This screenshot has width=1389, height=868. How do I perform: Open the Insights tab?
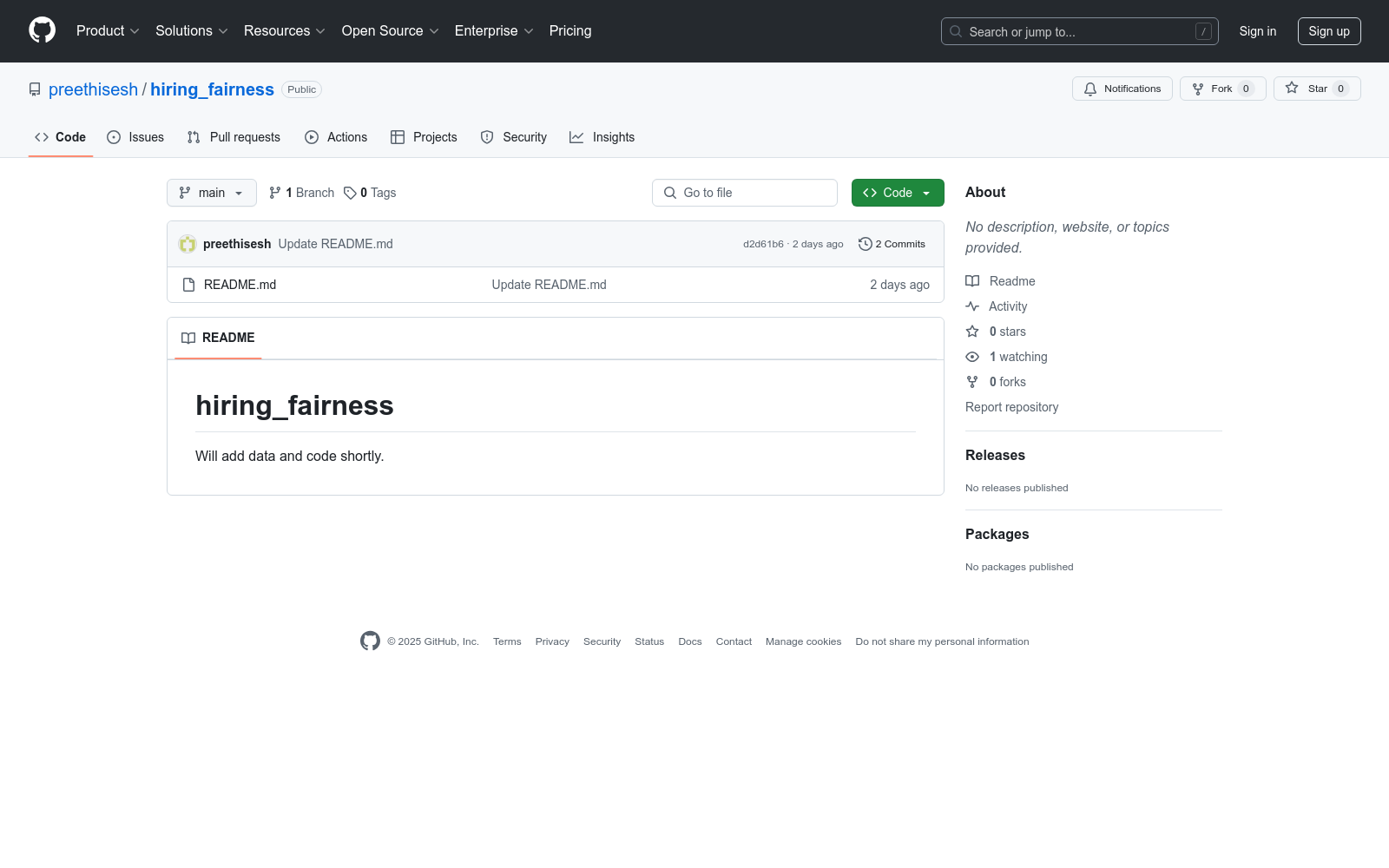pos(602,137)
